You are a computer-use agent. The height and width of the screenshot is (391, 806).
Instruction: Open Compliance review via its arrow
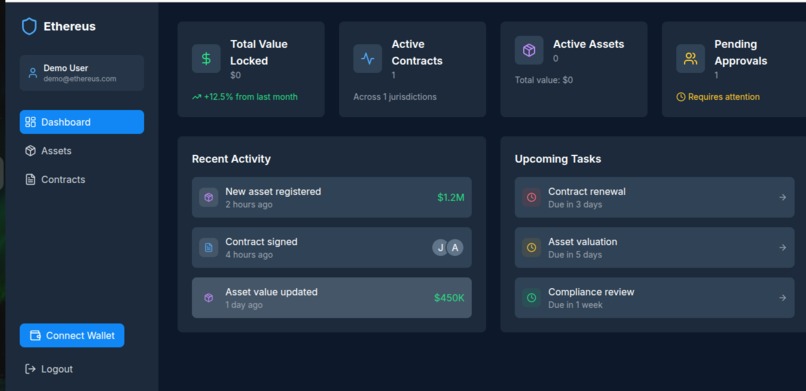pos(782,298)
